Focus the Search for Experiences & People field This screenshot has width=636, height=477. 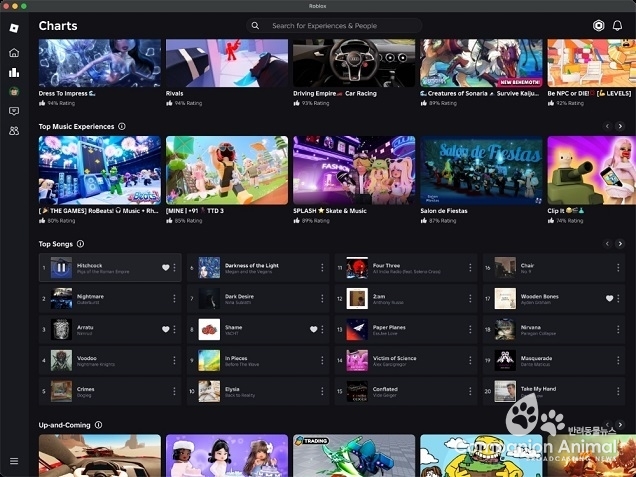click(334, 26)
